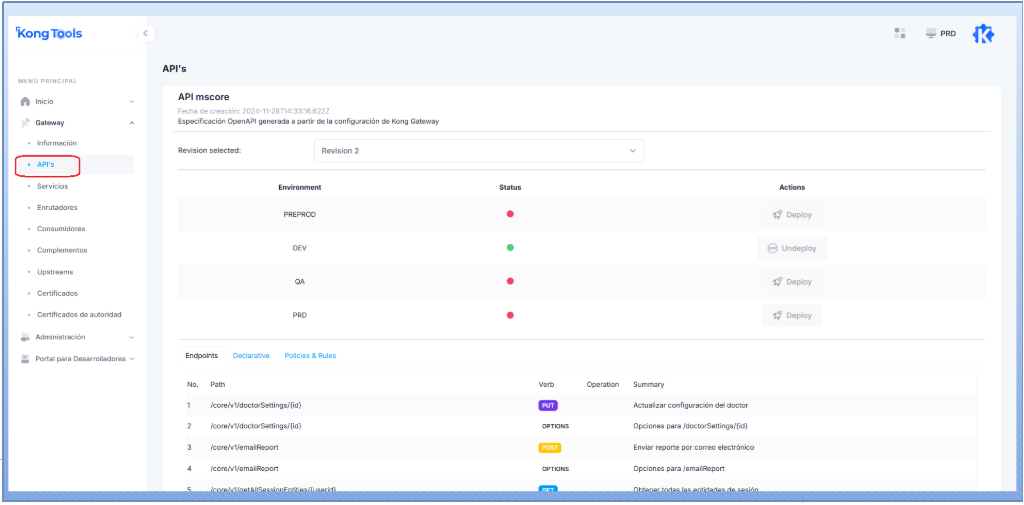Open the Revision 2 dropdown

point(479,151)
